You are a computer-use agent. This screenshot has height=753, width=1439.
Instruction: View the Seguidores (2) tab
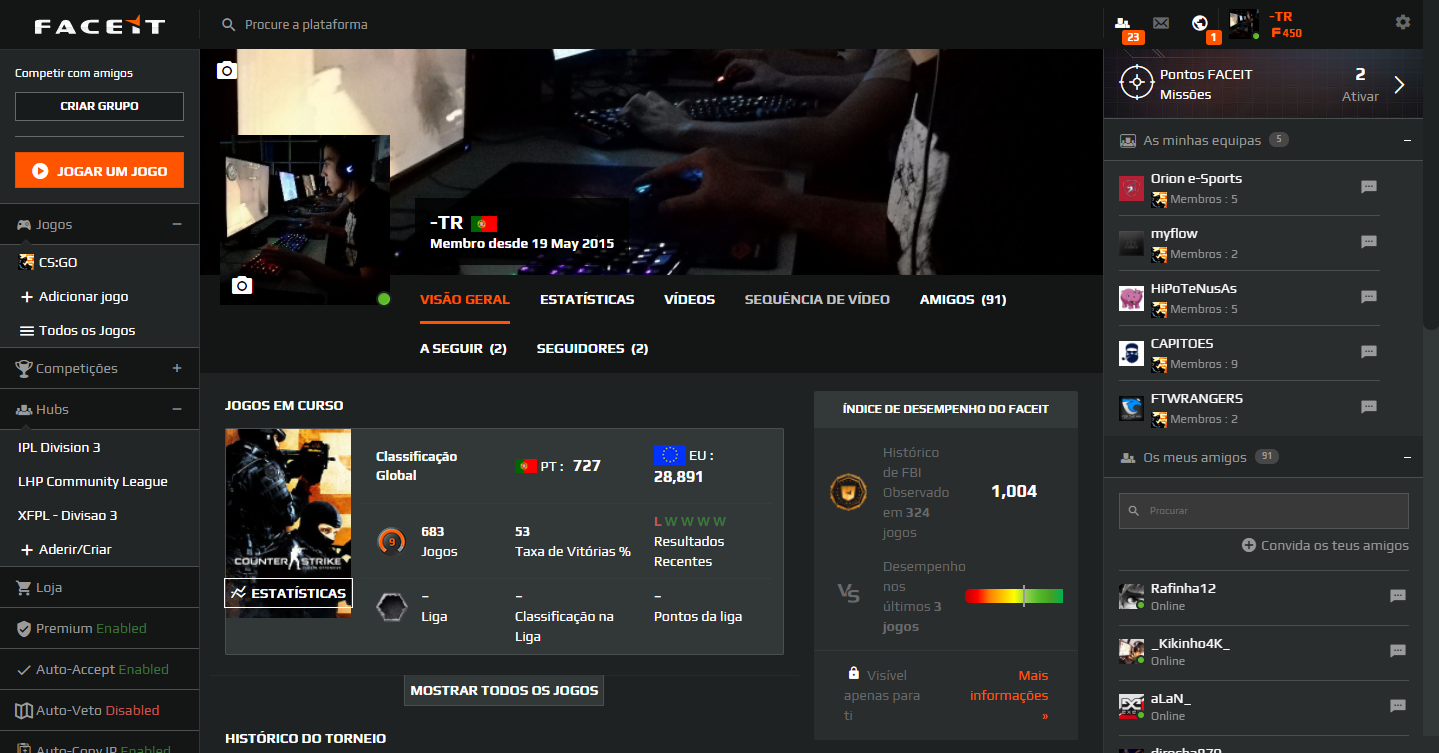[x=592, y=349]
